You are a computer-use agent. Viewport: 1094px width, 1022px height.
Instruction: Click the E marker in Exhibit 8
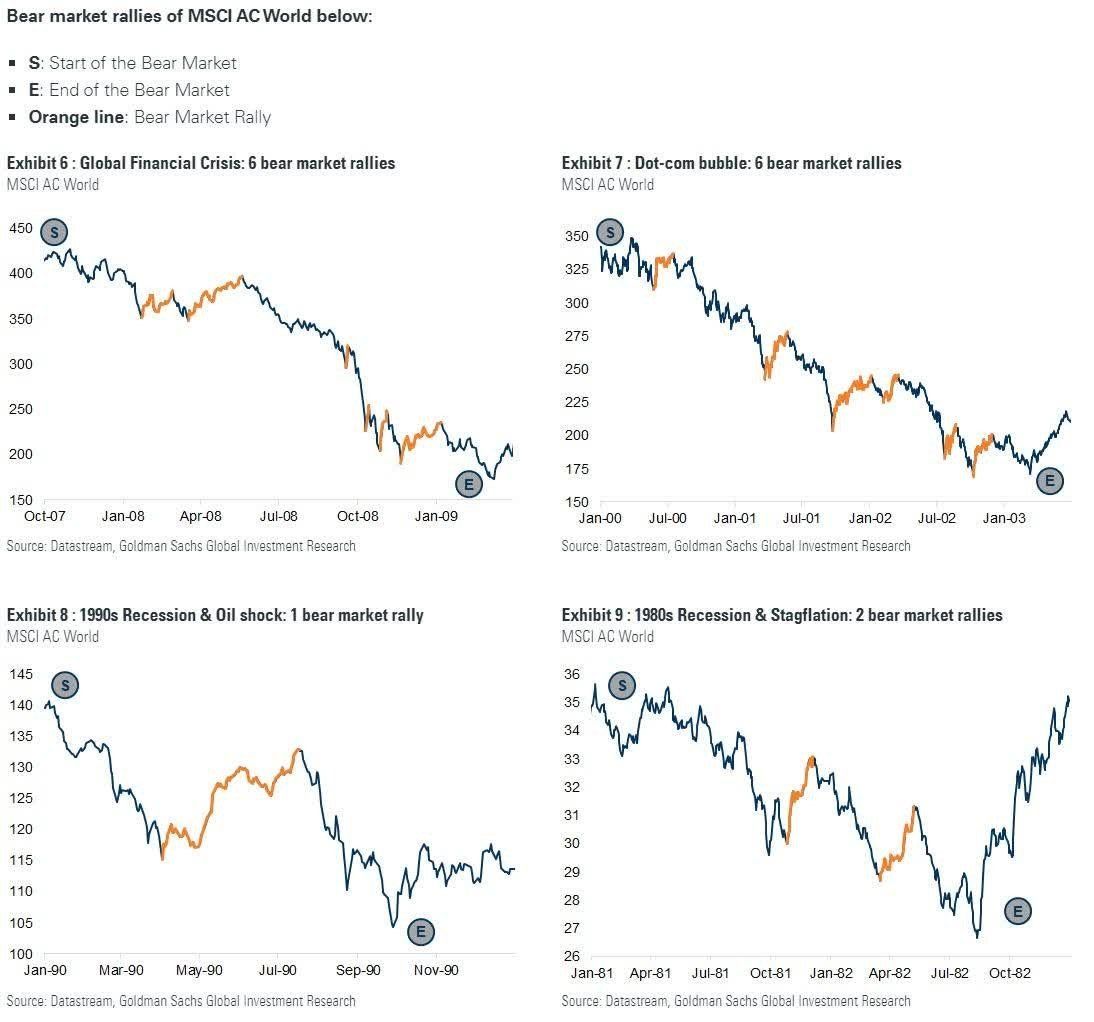click(421, 931)
